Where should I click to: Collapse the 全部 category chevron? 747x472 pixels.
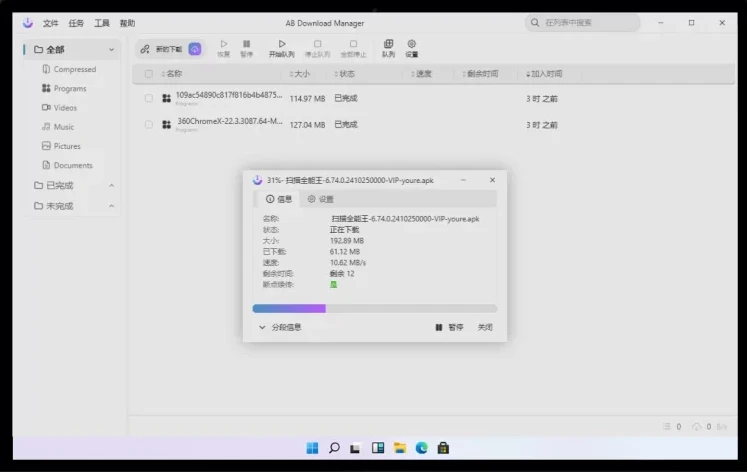point(111,50)
